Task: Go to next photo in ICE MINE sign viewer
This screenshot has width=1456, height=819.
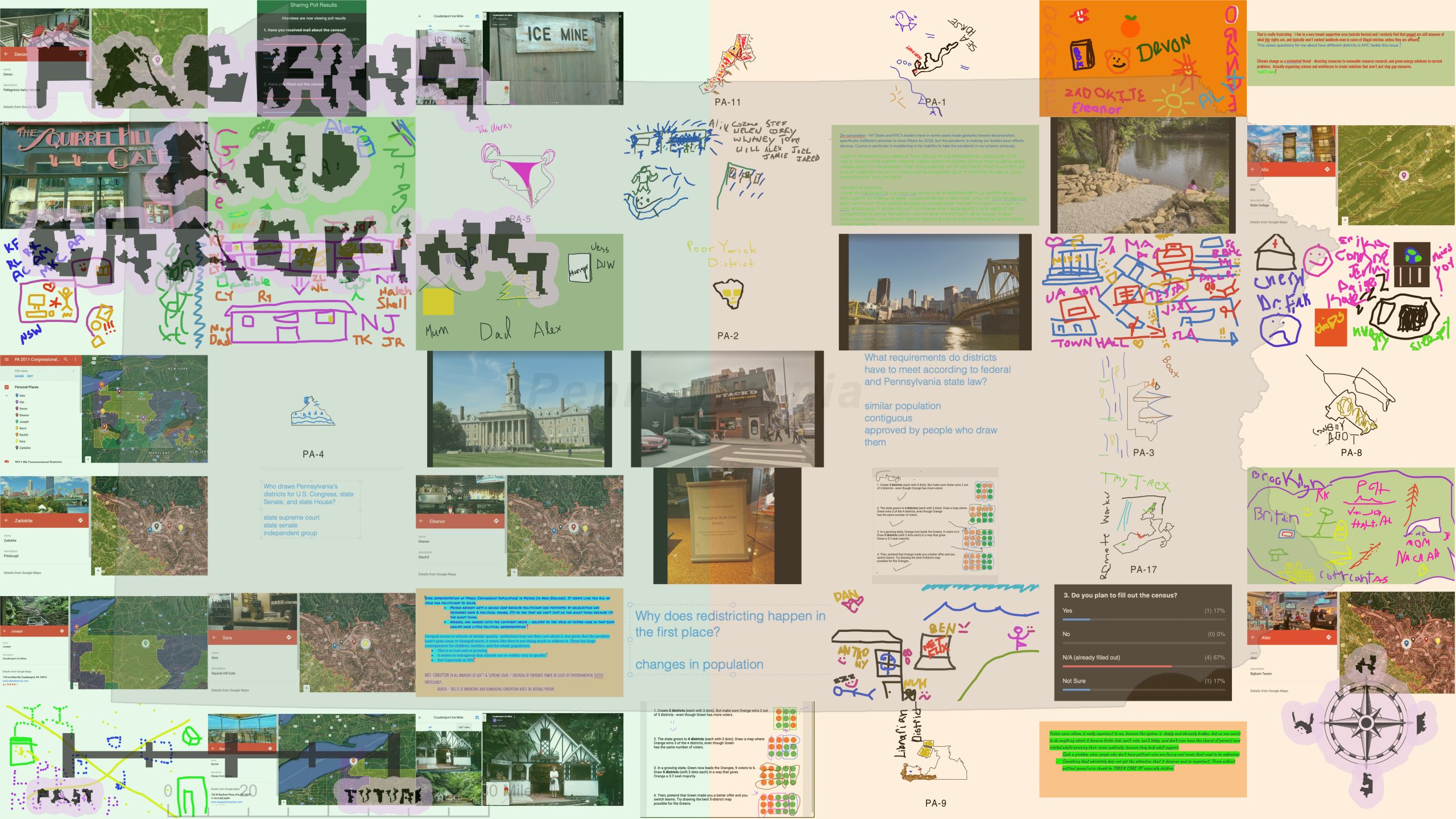Action: tap(619, 102)
